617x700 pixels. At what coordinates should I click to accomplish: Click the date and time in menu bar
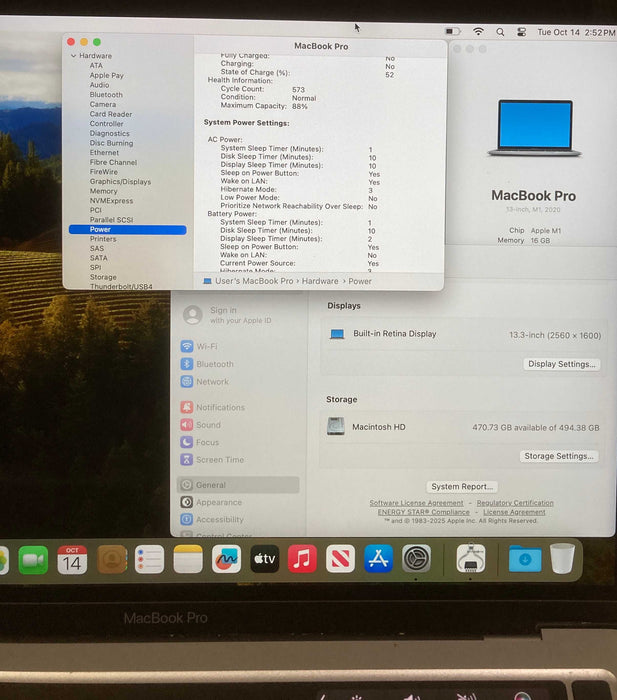click(x=576, y=32)
